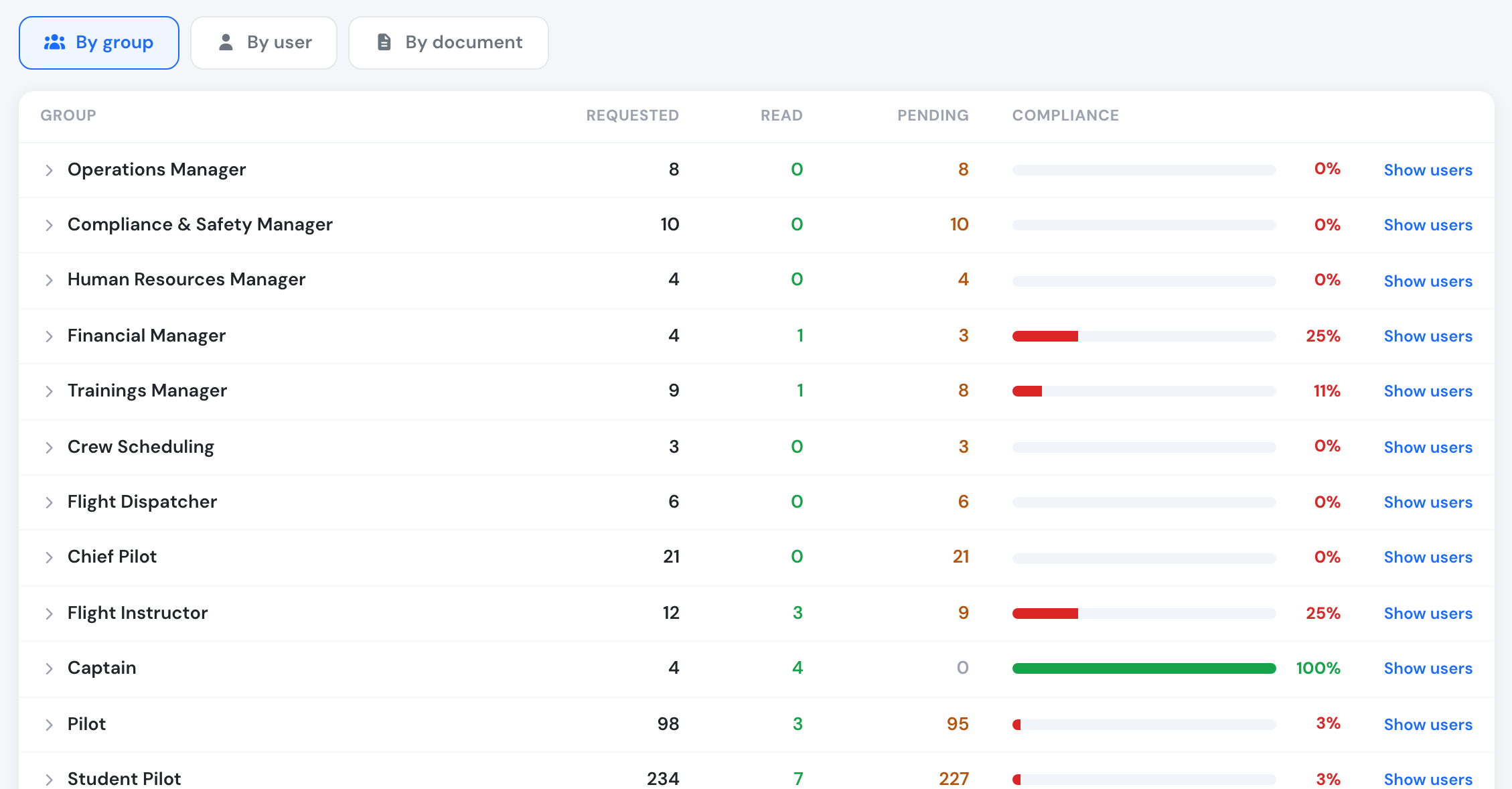Expand the Compliance & Safety Manager row

pos(49,225)
